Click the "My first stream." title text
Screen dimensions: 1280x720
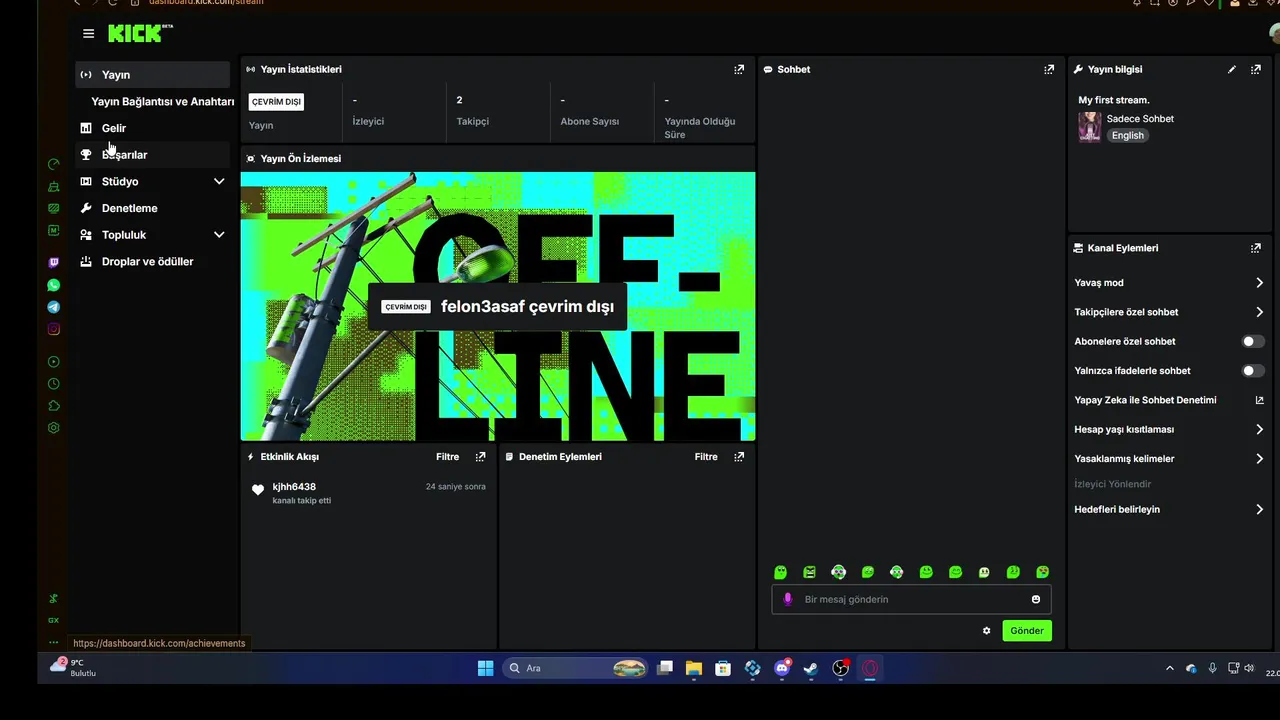pyautogui.click(x=1114, y=100)
